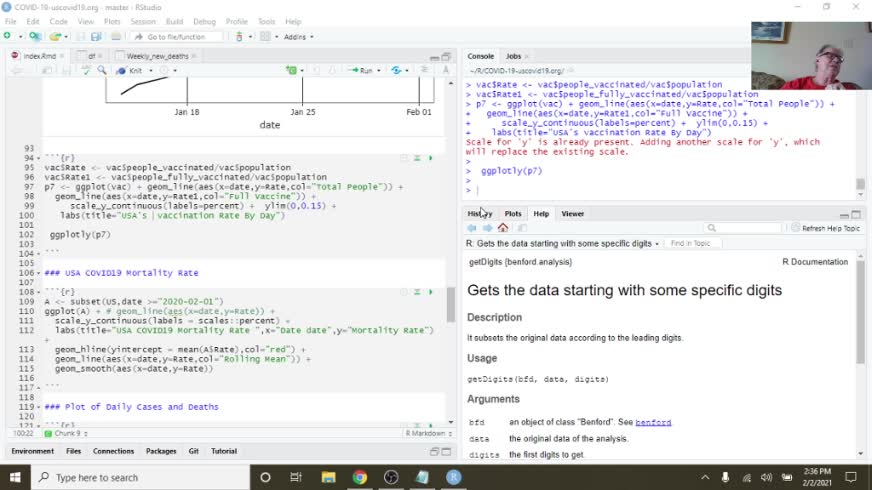Click the Workspace Panes grid icon
Viewport: 872px width, 490px height.
[265, 36]
